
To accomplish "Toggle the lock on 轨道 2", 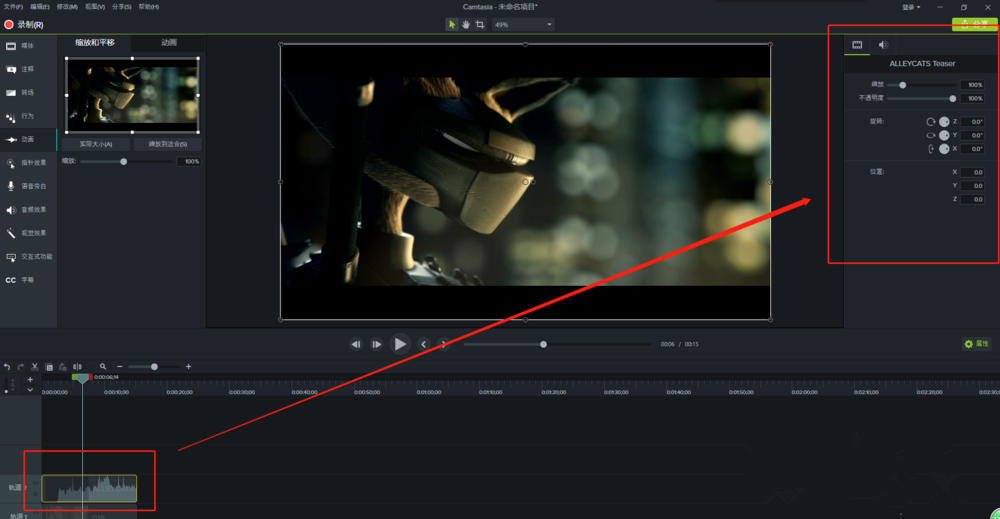I will pos(36,492).
